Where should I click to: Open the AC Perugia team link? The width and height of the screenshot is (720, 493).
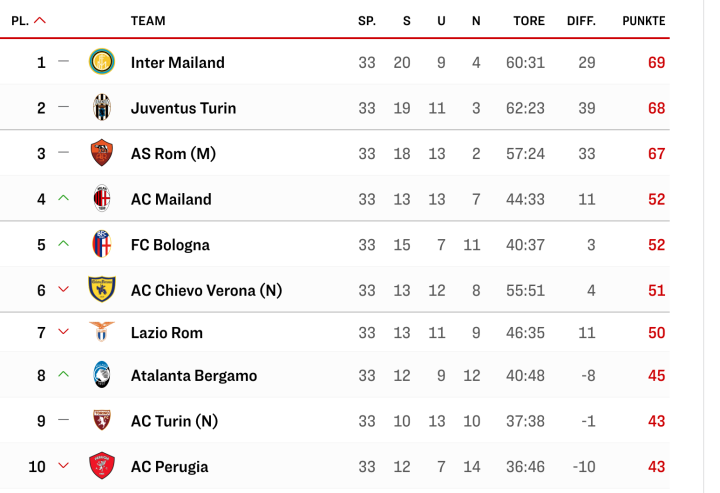pos(169,466)
